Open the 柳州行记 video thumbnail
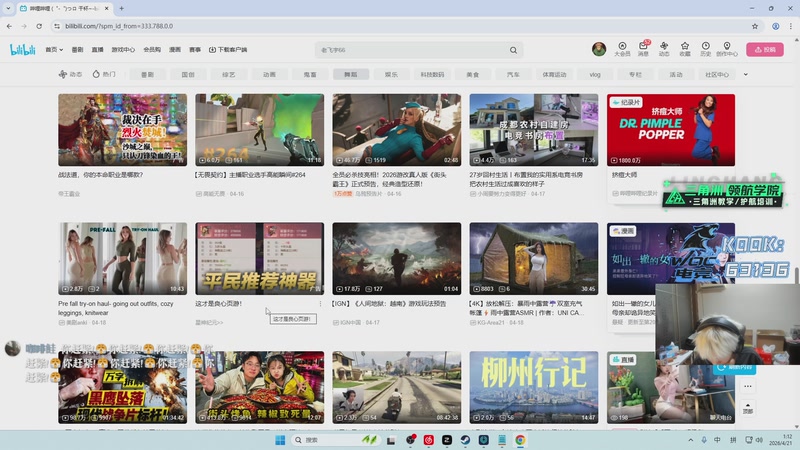The height and width of the screenshot is (450, 800). (534, 387)
